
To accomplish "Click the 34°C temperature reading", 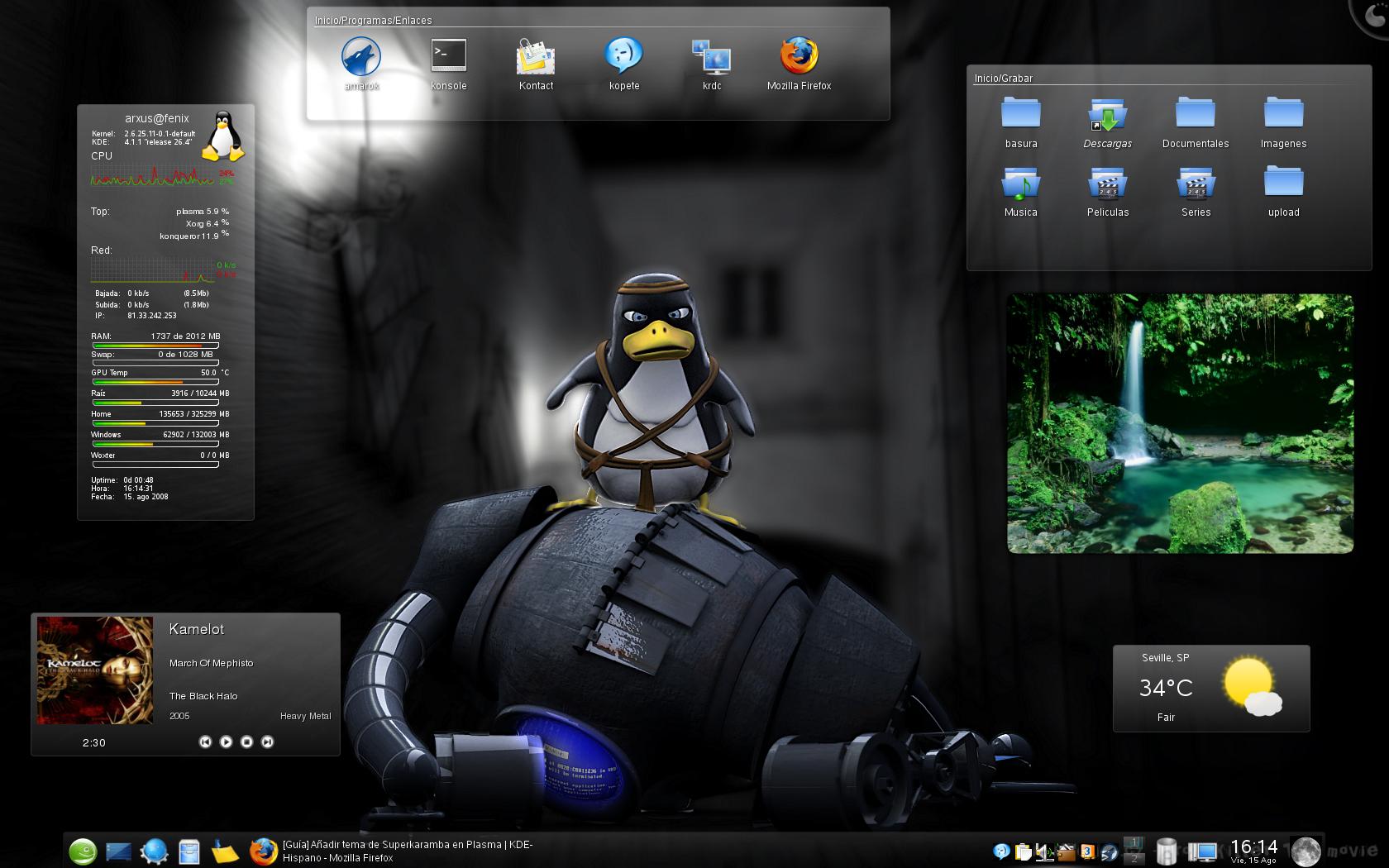I will [x=1166, y=688].
